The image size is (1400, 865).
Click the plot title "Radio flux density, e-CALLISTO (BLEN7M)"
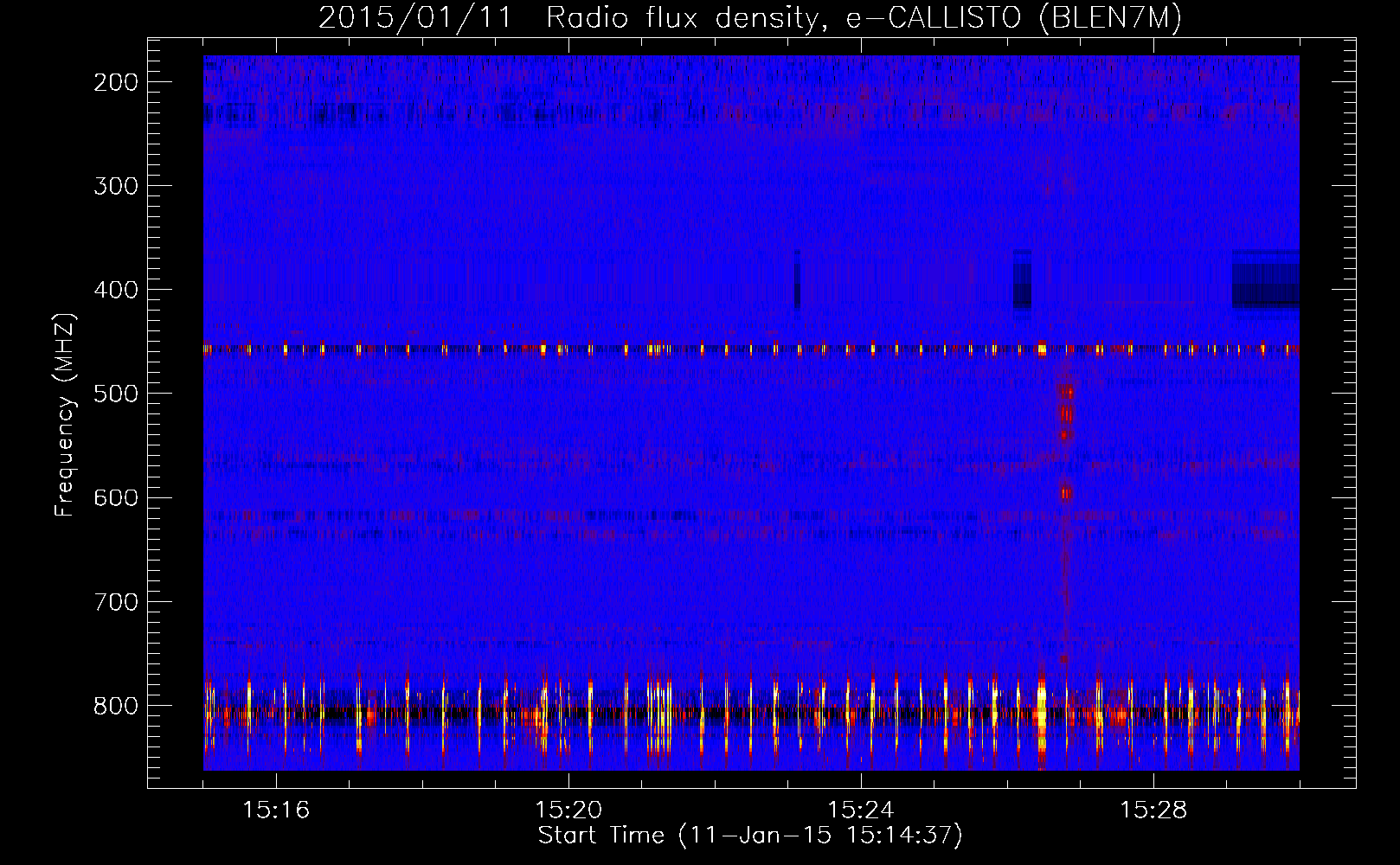pos(864,18)
